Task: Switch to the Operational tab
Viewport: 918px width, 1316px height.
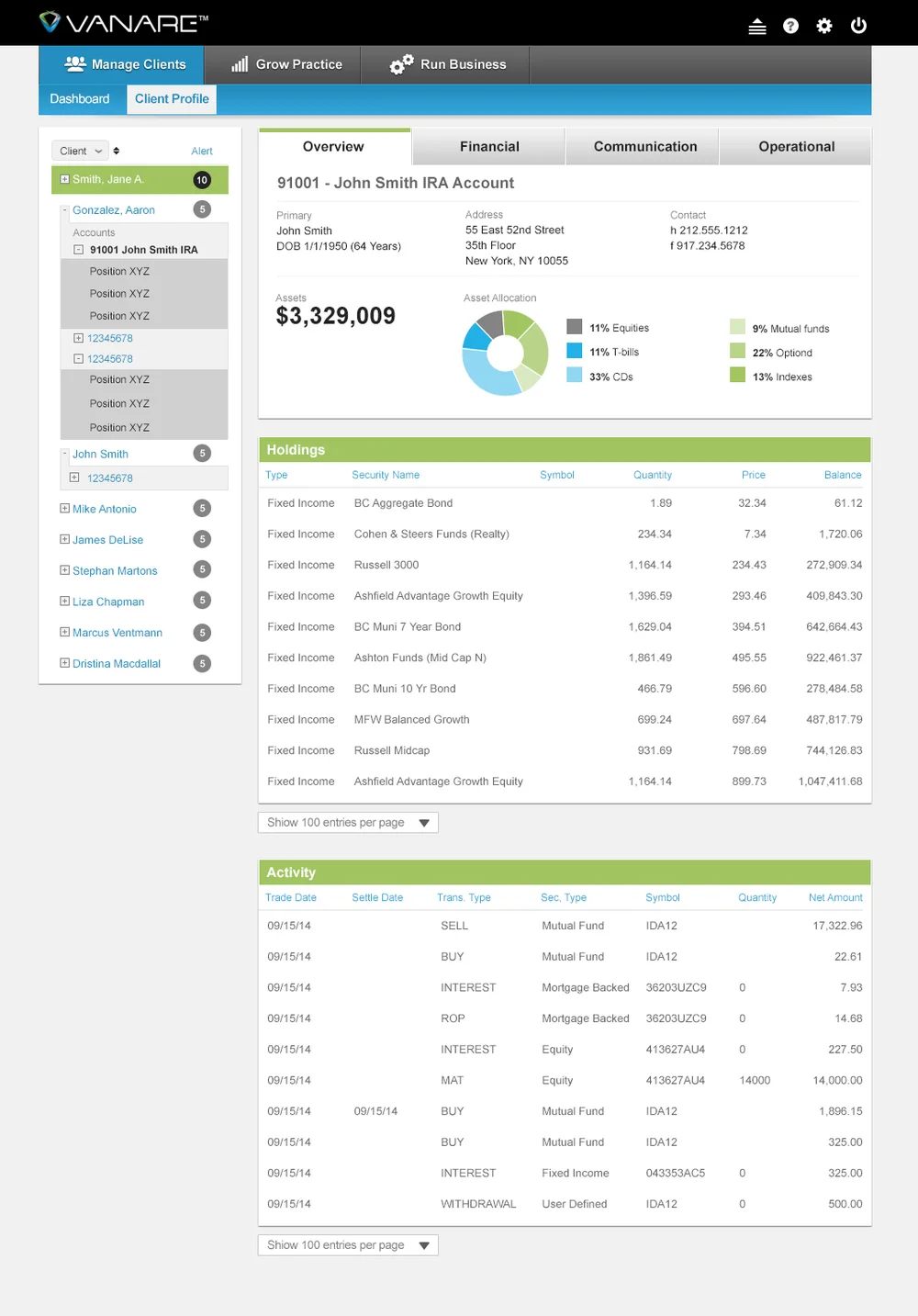Action: coord(795,146)
